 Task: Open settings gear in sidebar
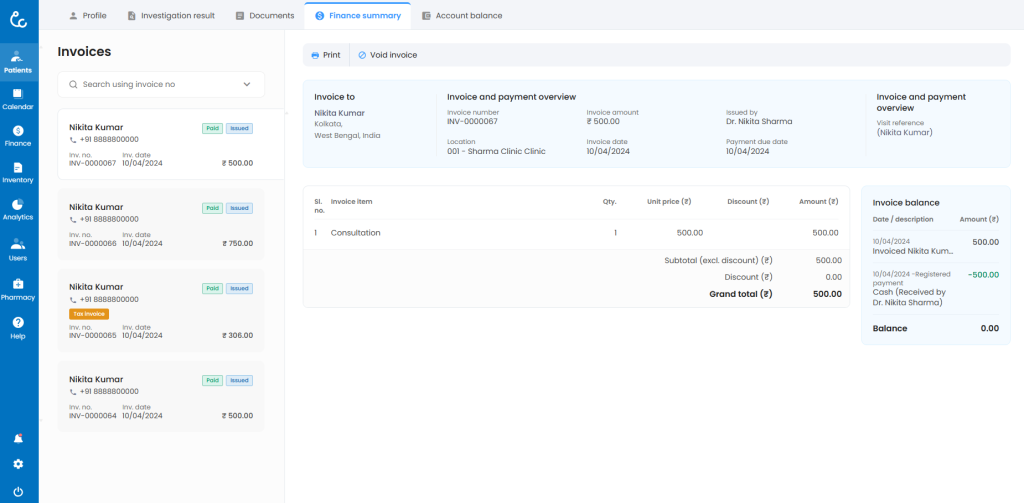coord(18,464)
